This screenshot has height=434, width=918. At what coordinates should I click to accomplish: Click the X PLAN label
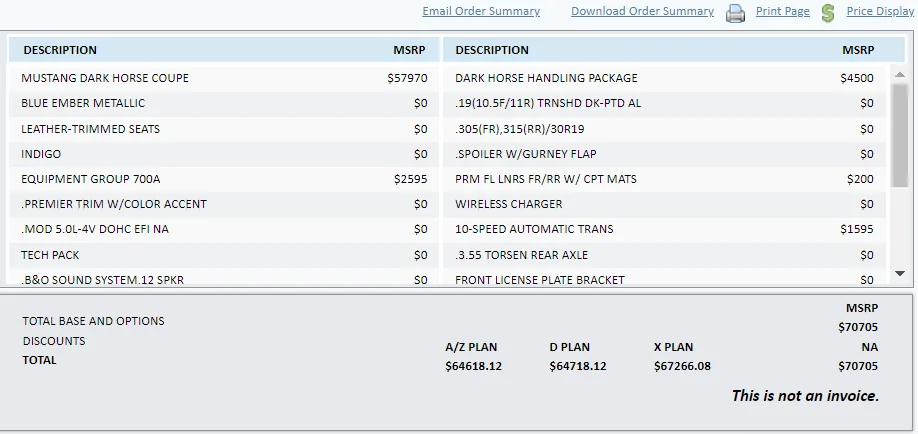[673, 347]
